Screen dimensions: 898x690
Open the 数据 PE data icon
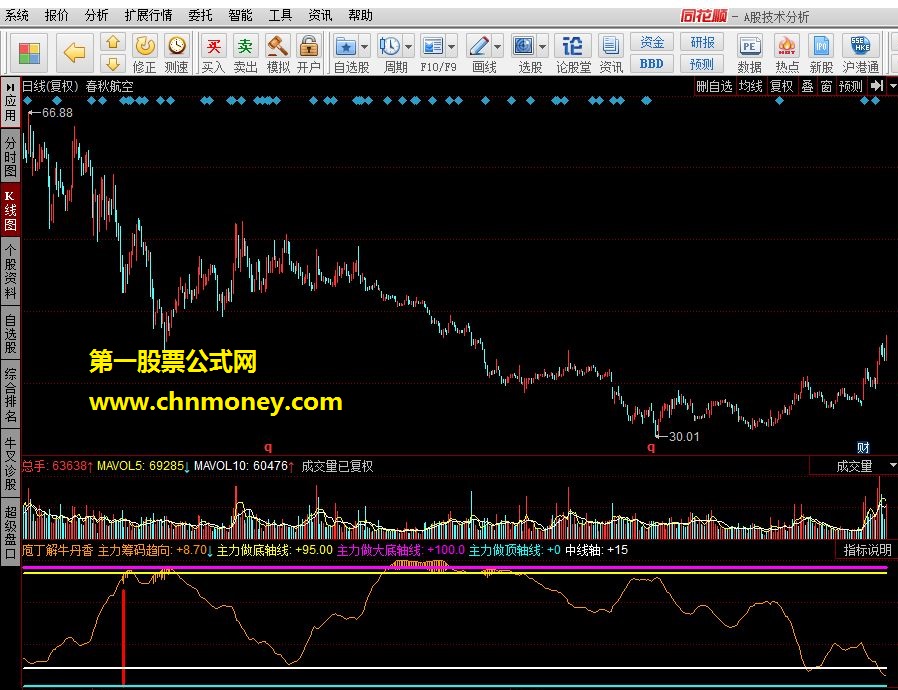[x=749, y=46]
